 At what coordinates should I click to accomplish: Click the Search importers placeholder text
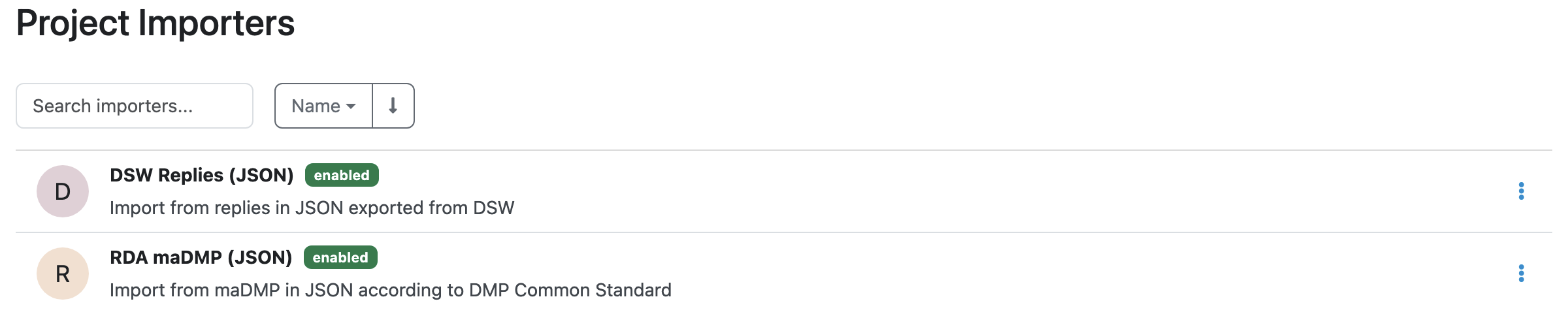pos(112,106)
